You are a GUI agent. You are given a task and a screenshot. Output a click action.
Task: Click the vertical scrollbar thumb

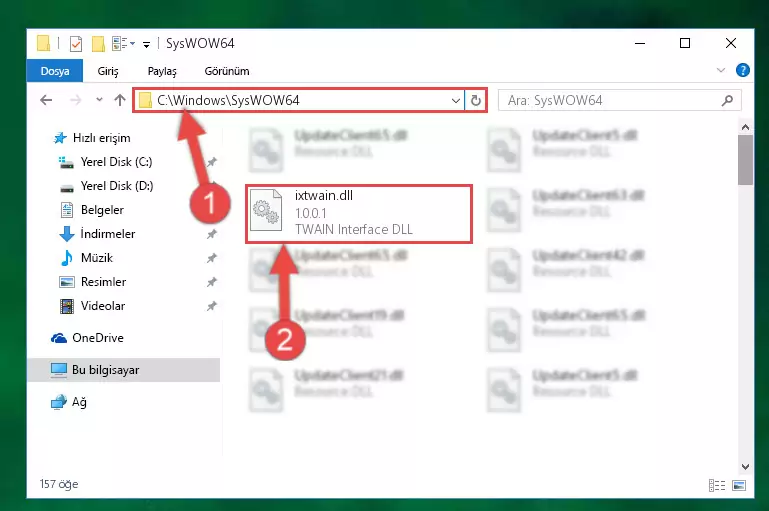tap(745, 160)
